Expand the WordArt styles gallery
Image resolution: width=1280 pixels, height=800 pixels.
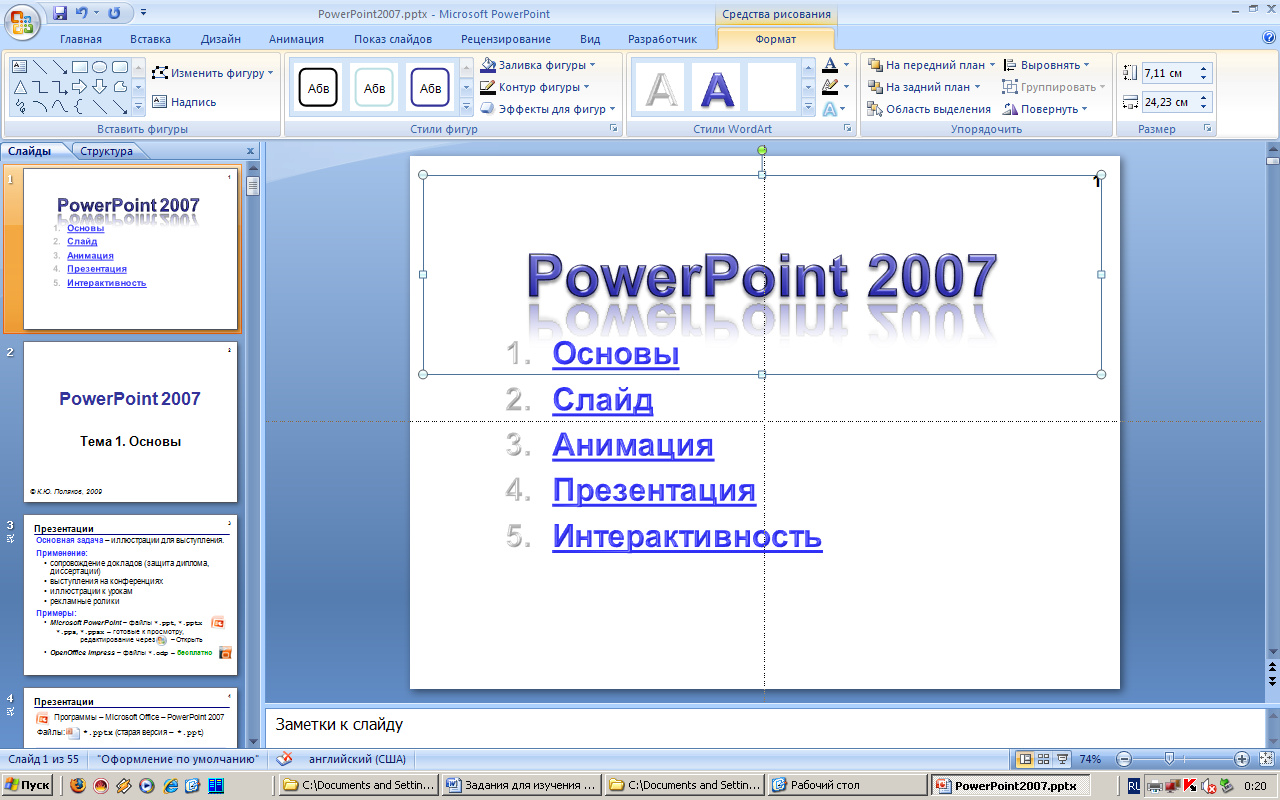[807, 108]
